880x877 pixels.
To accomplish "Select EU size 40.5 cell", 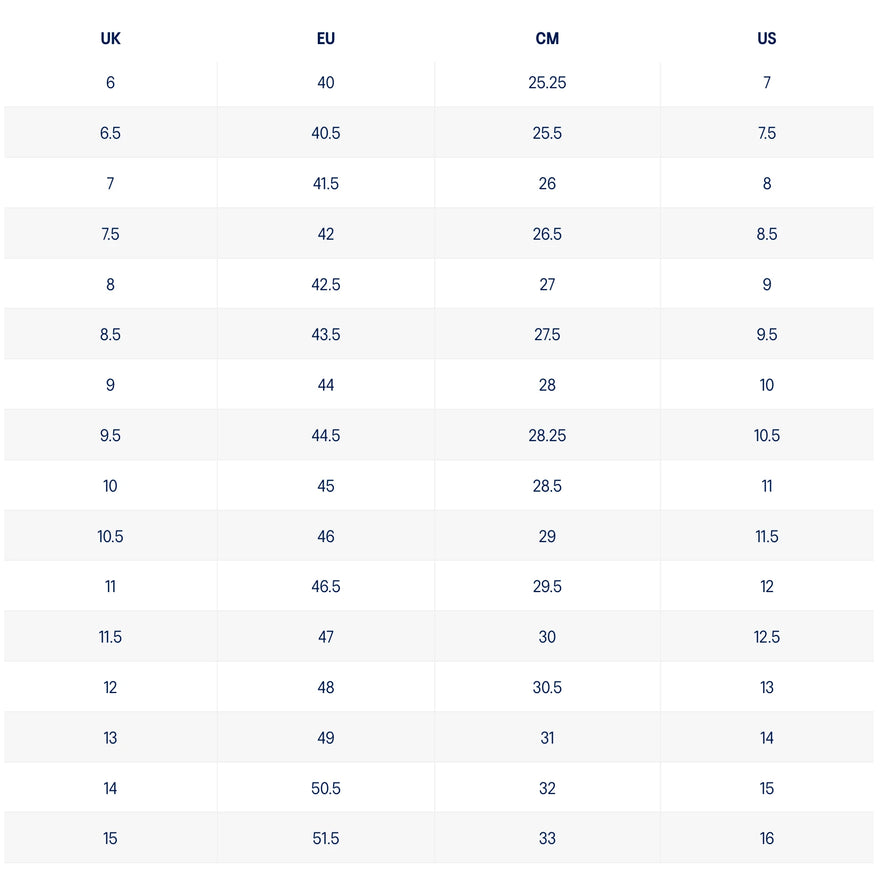I will tap(326, 133).
